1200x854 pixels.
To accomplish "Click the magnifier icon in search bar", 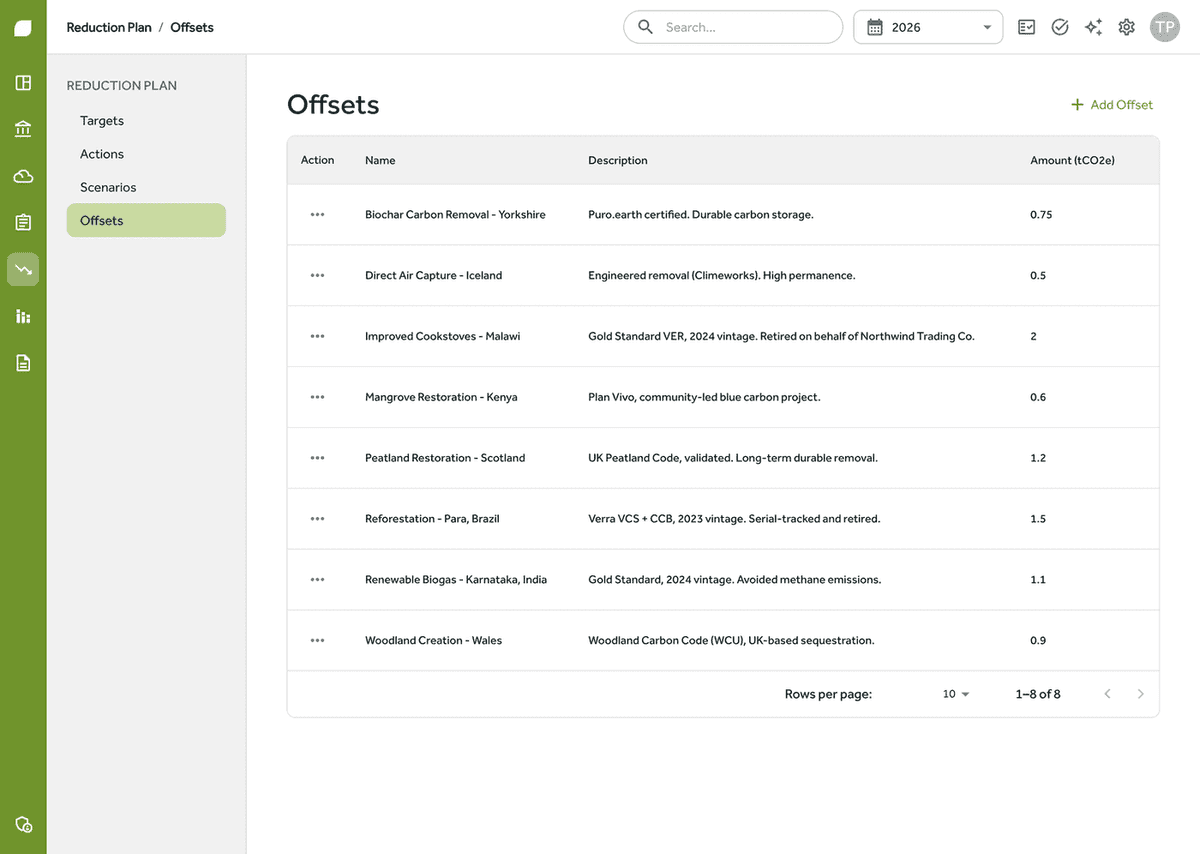I will tap(645, 27).
